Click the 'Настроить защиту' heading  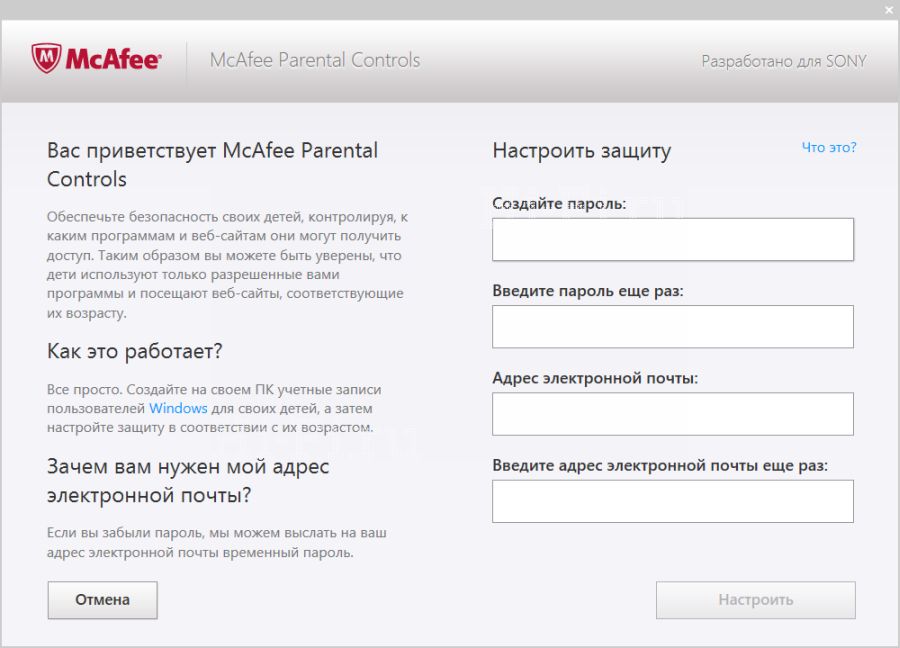581,151
